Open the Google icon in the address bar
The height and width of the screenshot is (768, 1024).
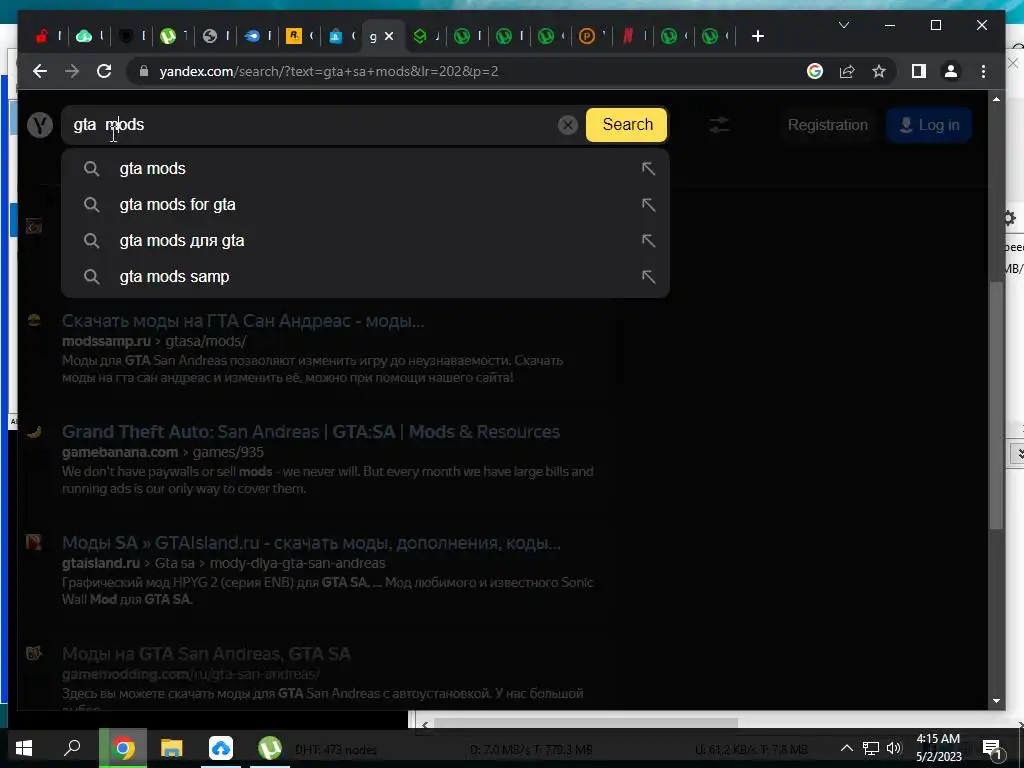(814, 71)
